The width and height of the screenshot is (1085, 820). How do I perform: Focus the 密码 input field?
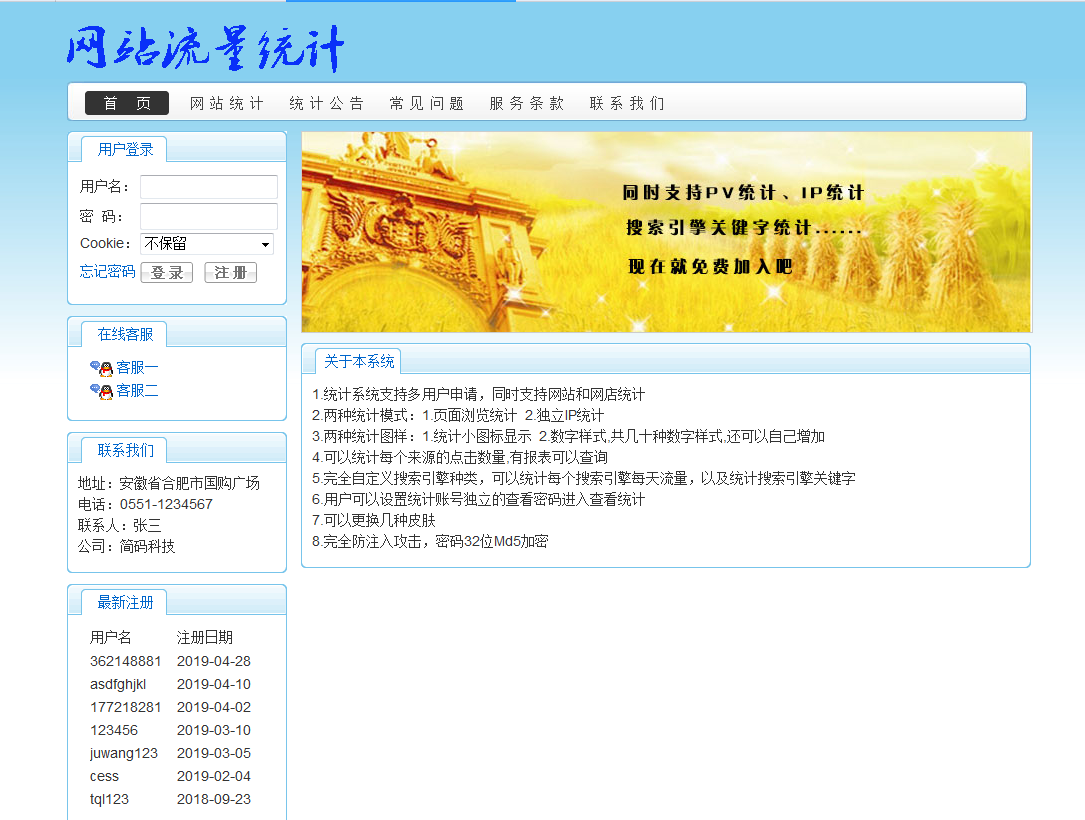coord(209,216)
